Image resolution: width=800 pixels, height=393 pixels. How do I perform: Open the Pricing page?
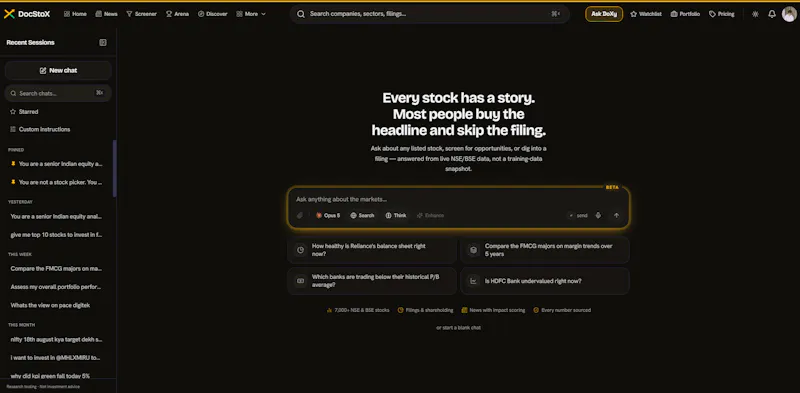click(x=721, y=14)
